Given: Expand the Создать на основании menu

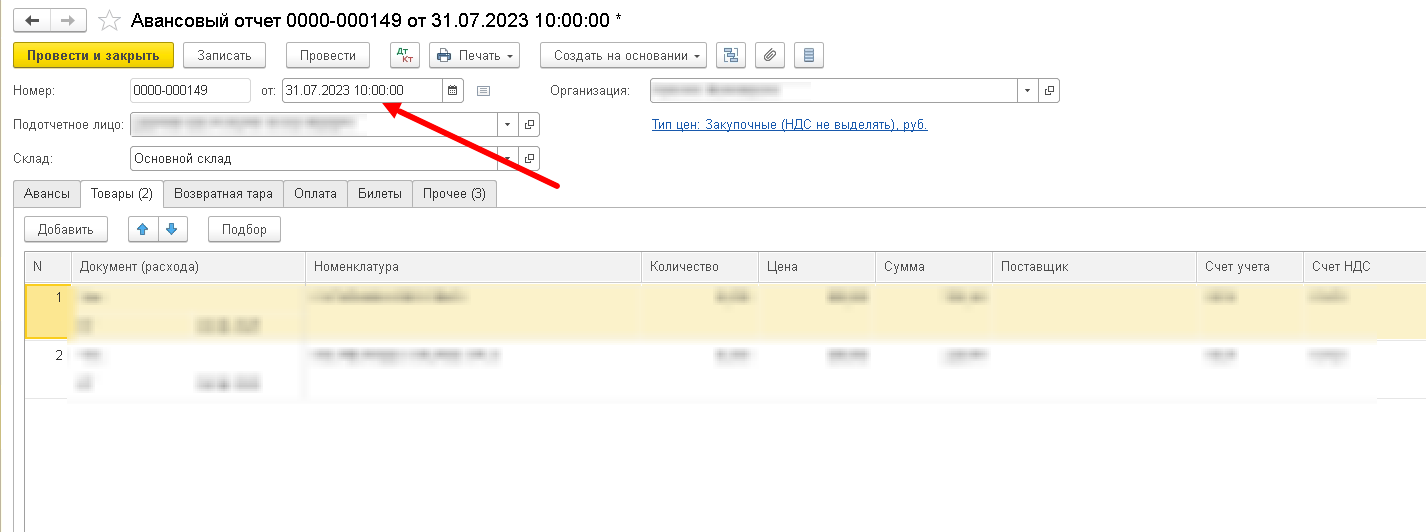Looking at the screenshot, I should (x=623, y=55).
